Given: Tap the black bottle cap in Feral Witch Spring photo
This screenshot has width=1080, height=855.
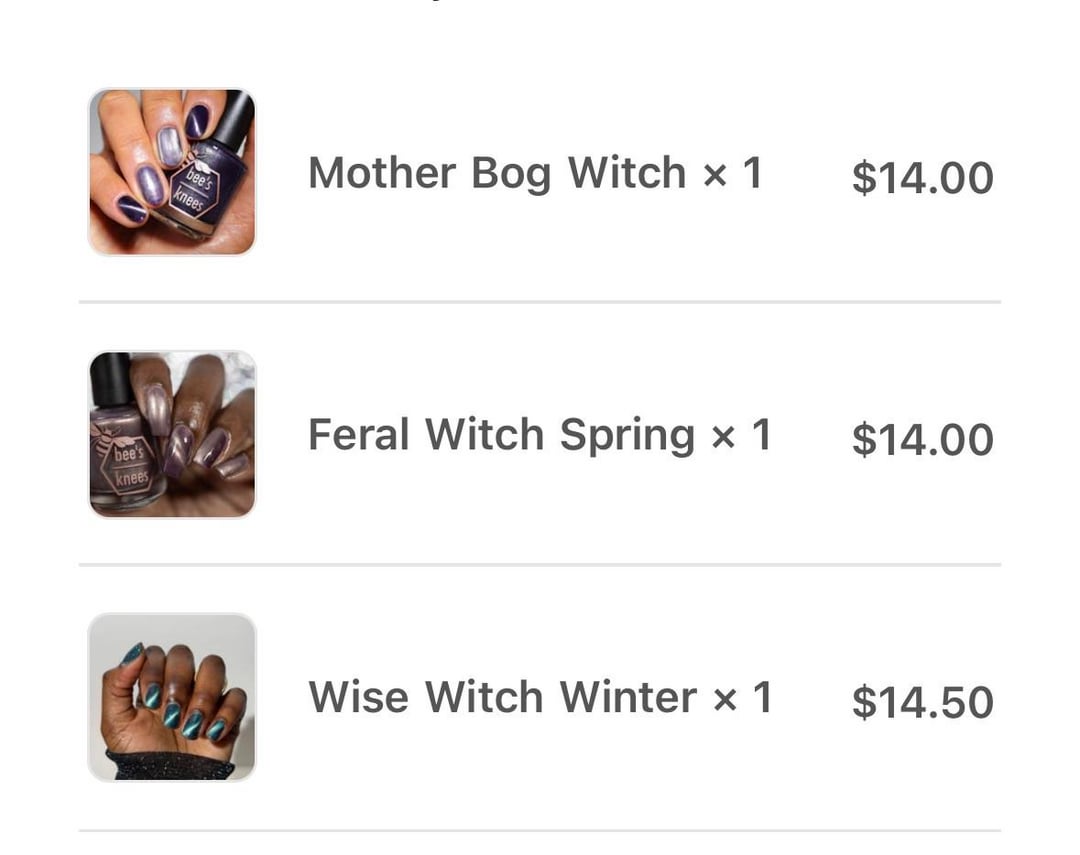Looking at the screenshot, I should point(110,378).
